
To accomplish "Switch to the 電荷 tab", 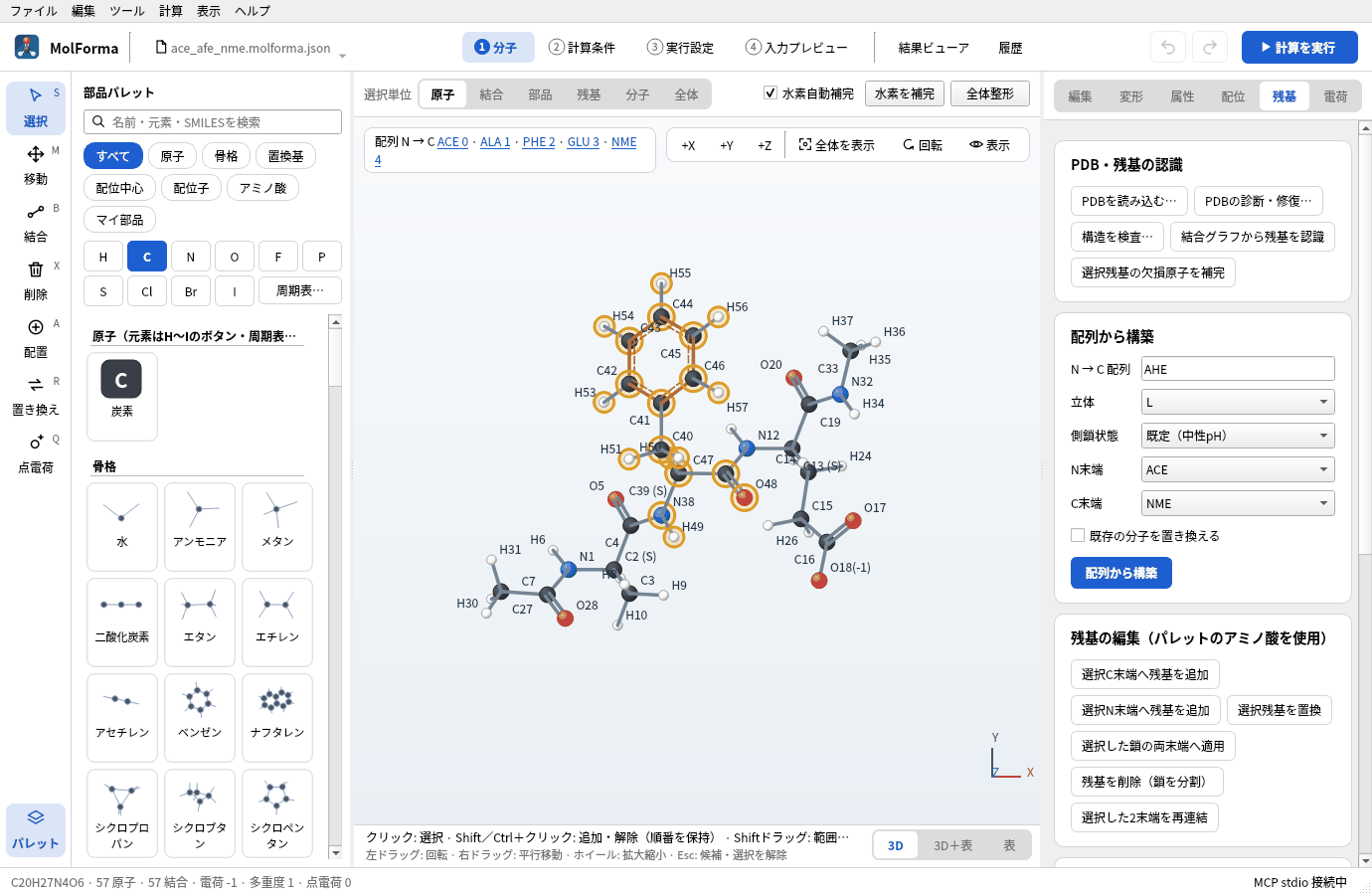I will [x=1335, y=96].
